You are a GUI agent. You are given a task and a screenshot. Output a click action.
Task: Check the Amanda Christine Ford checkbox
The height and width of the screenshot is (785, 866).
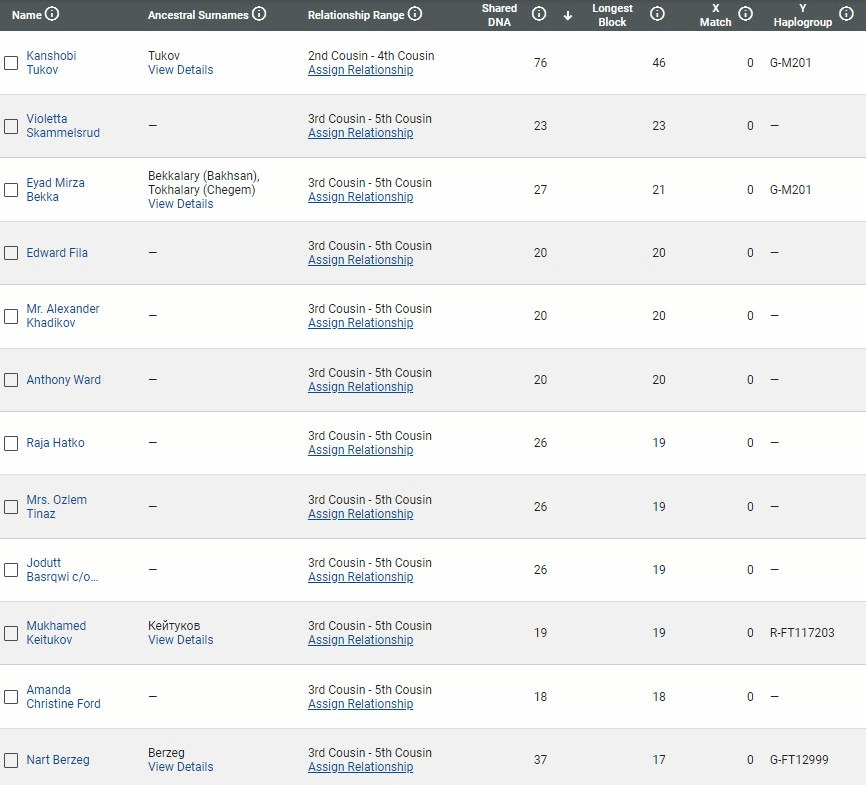point(11,697)
